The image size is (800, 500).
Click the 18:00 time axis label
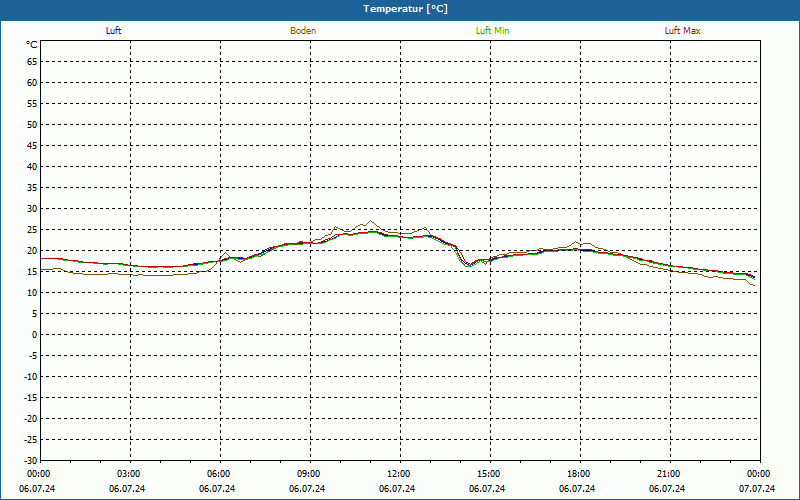coord(579,474)
